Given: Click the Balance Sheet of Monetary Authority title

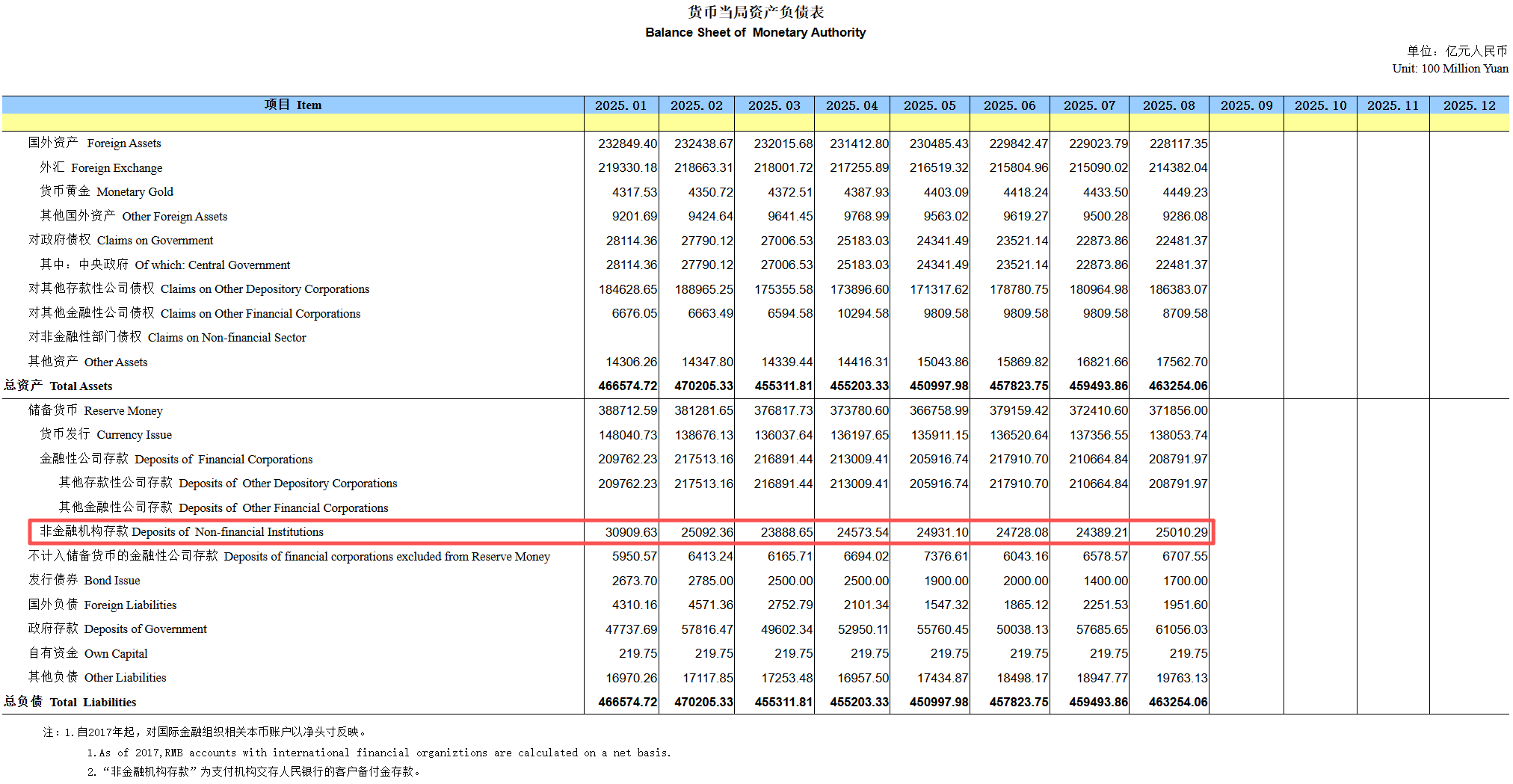Looking at the screenshot, I should [x=755, y=32].
